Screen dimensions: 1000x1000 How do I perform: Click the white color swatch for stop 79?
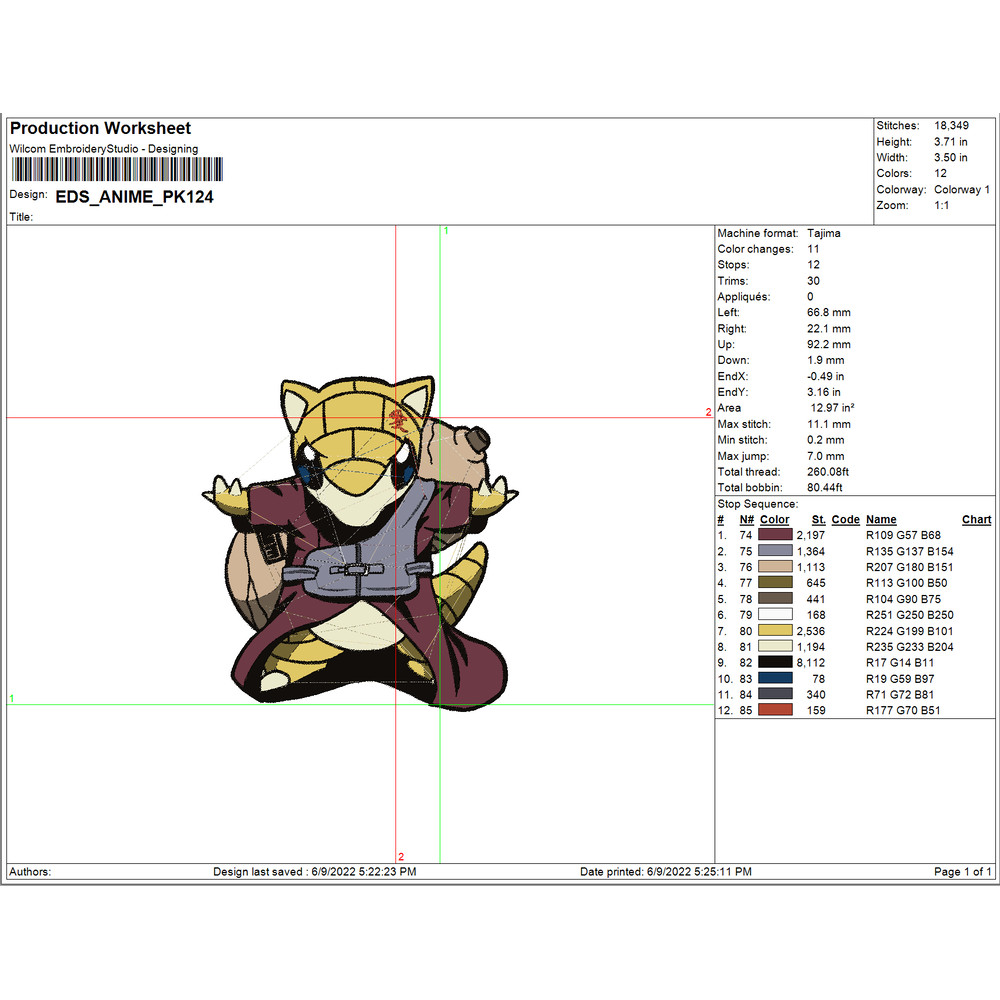pos(776,615)
